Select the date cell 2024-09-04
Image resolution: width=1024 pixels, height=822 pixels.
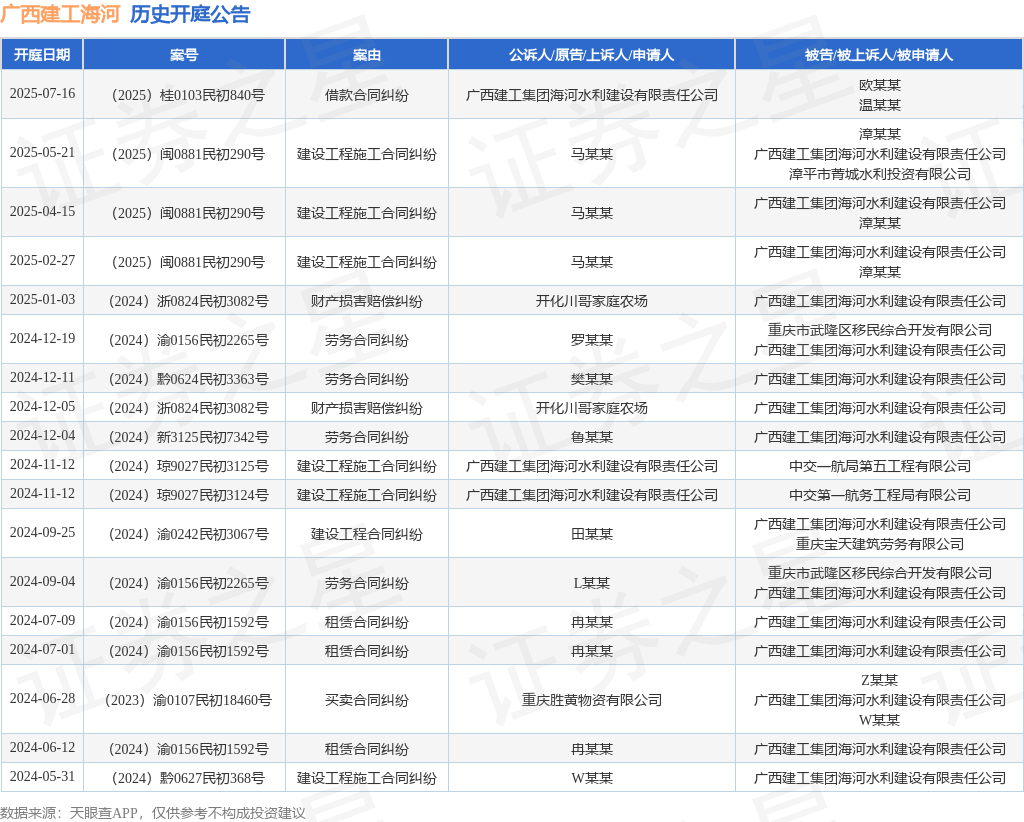click(42, 582)
